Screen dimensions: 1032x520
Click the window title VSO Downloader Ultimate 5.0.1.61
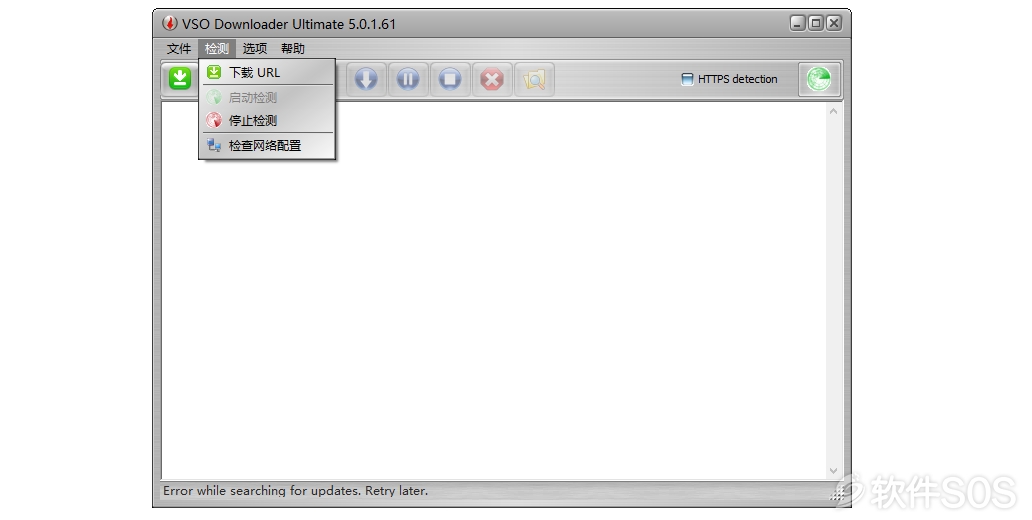[x=289, y=24]
